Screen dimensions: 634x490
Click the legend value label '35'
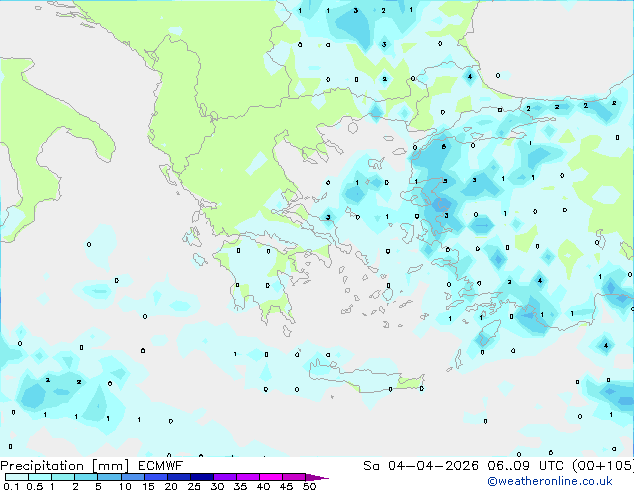tap(240, 486)
